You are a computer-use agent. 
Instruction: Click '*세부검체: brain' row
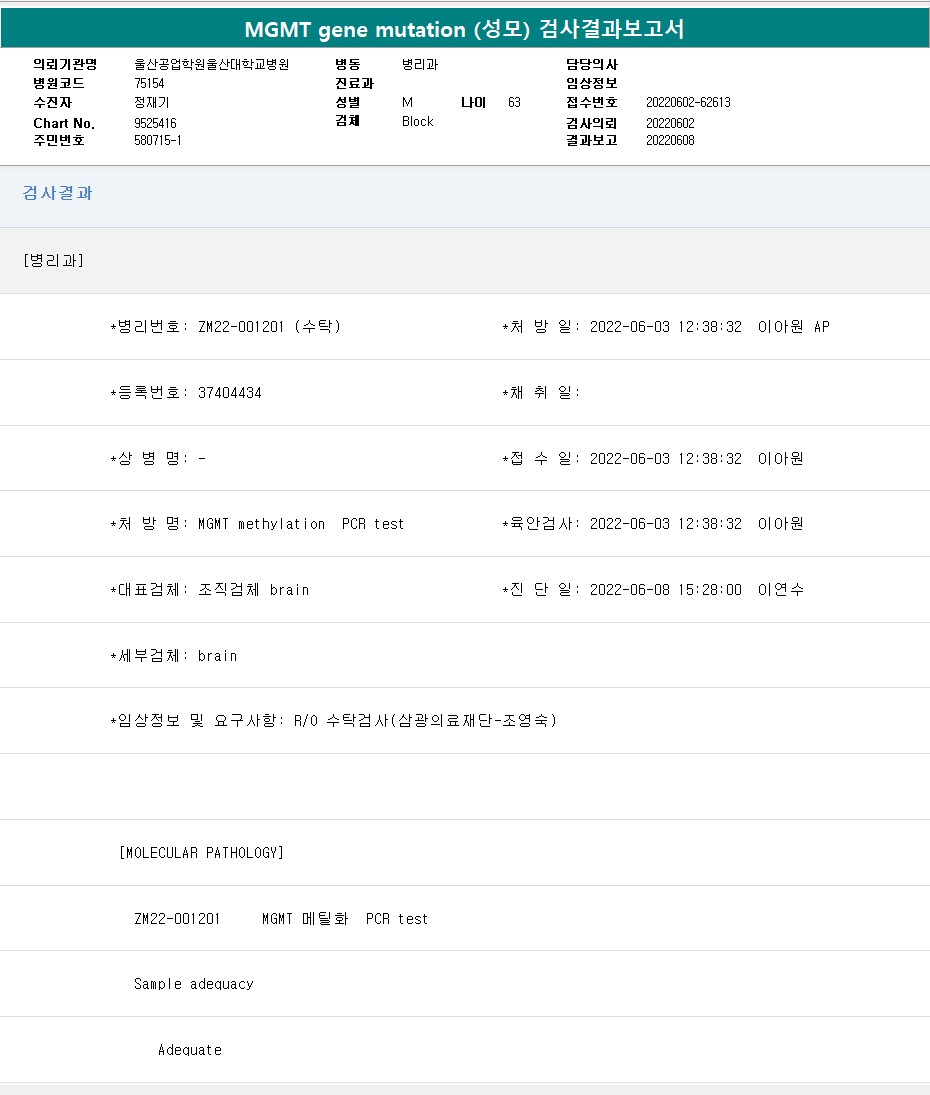point(174,656)
